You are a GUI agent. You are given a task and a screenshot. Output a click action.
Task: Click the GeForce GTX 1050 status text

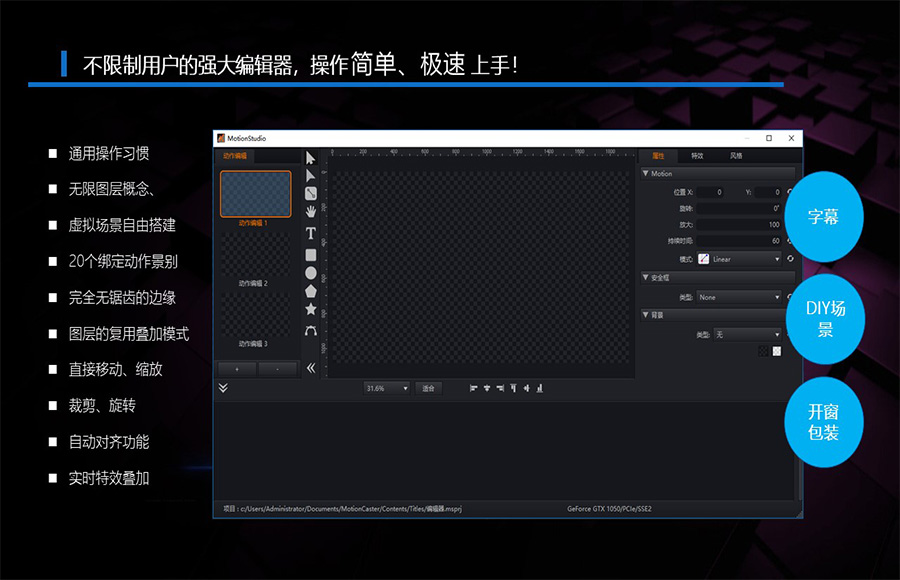click(x=609, y=509)
